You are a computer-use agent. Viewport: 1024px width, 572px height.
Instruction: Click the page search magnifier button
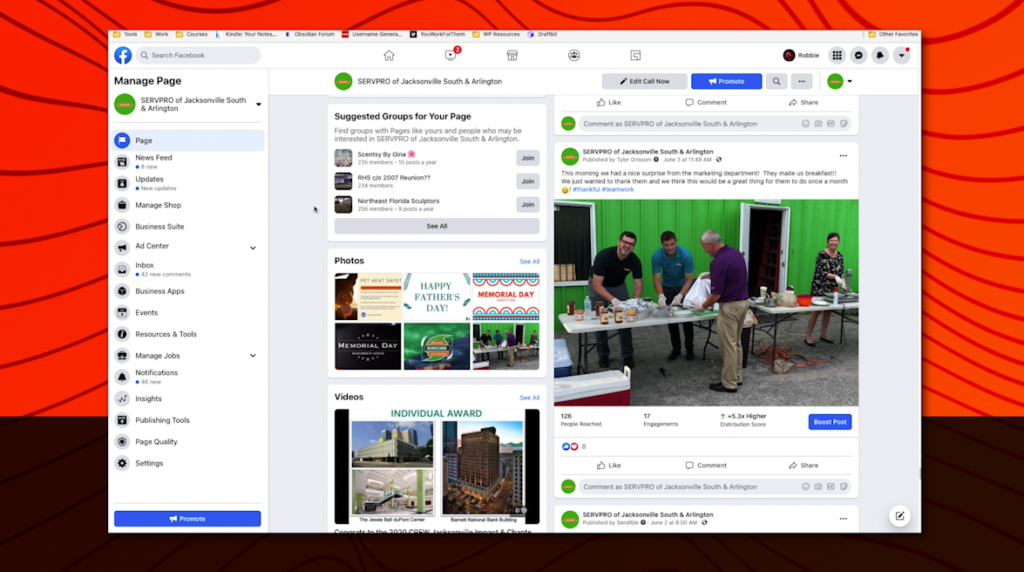776,82
